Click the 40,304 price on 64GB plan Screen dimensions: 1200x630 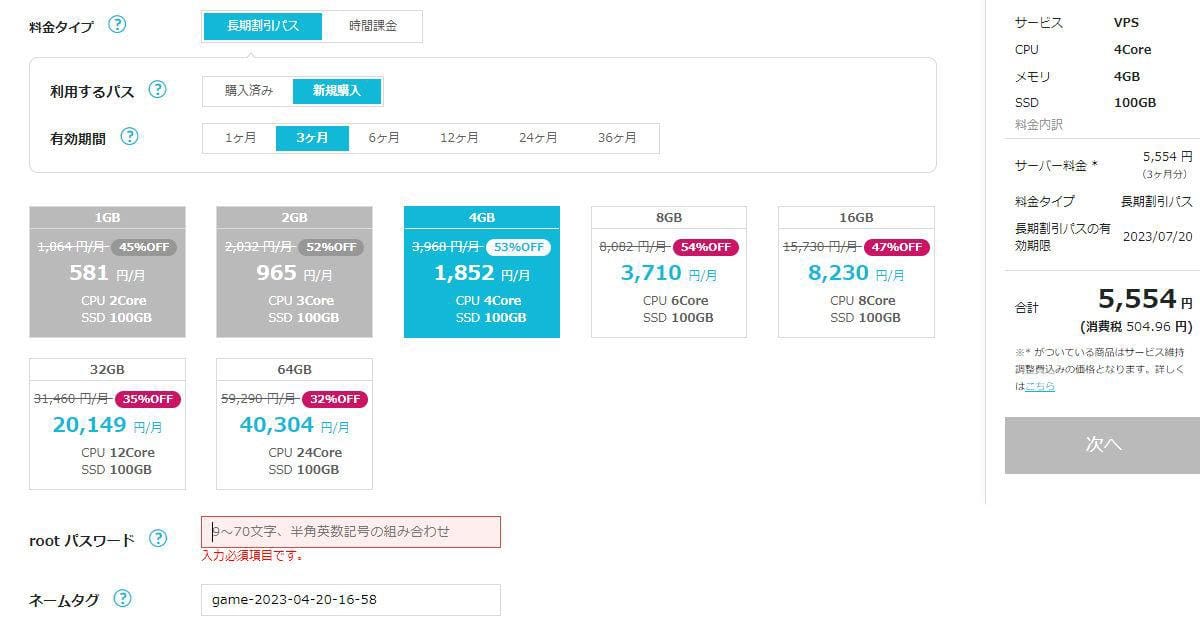pyautogui.click(x=277, y=425)
